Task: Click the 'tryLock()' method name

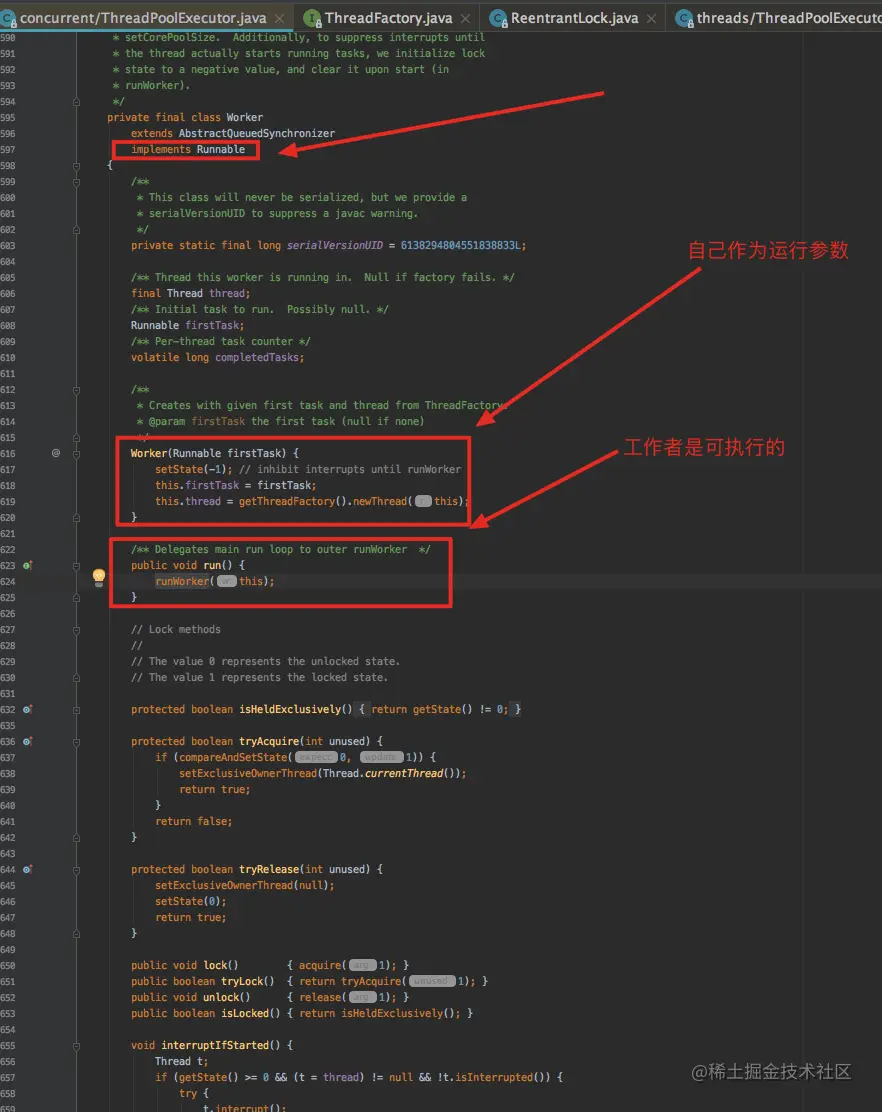Action: [247, 982]
